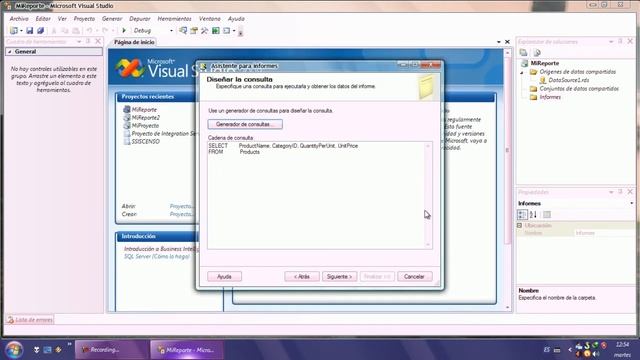Click the Ayuda button in the wizard

(x=224, y=277)
